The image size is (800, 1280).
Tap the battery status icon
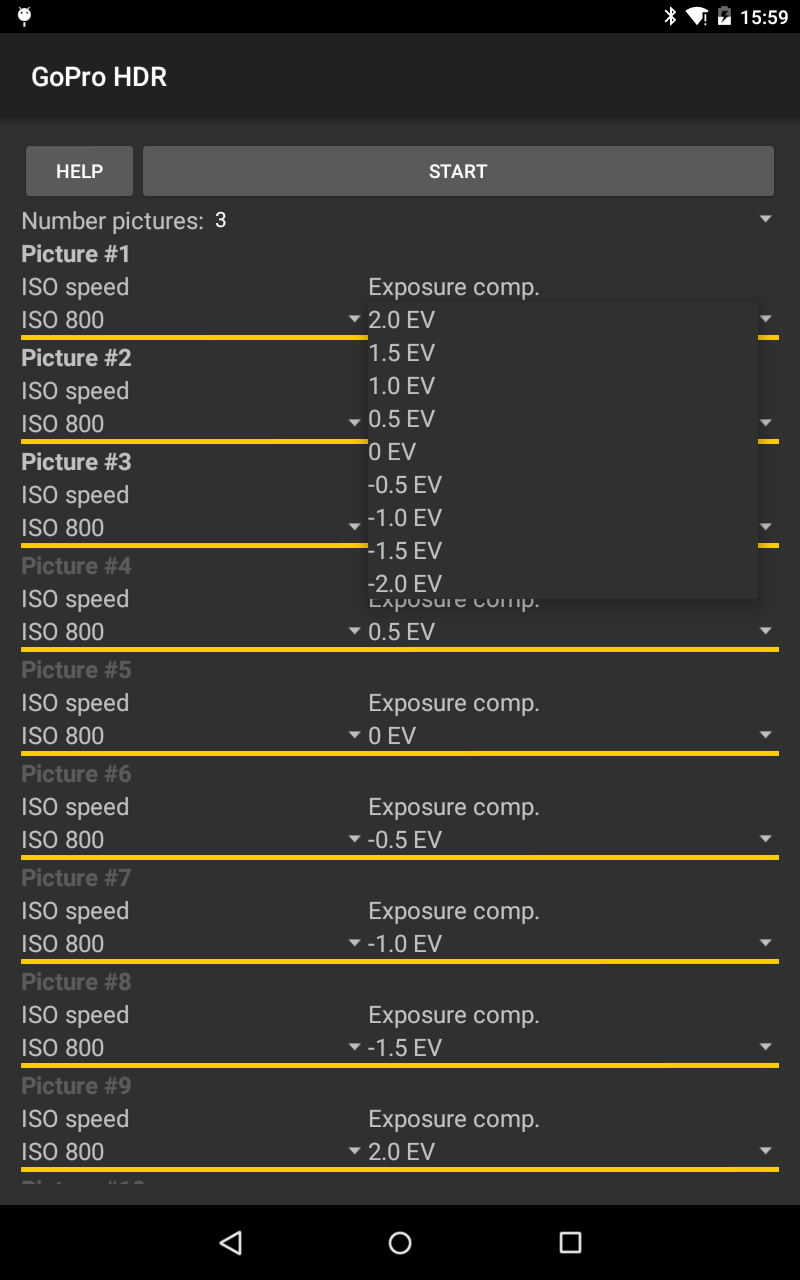(724, 17)
